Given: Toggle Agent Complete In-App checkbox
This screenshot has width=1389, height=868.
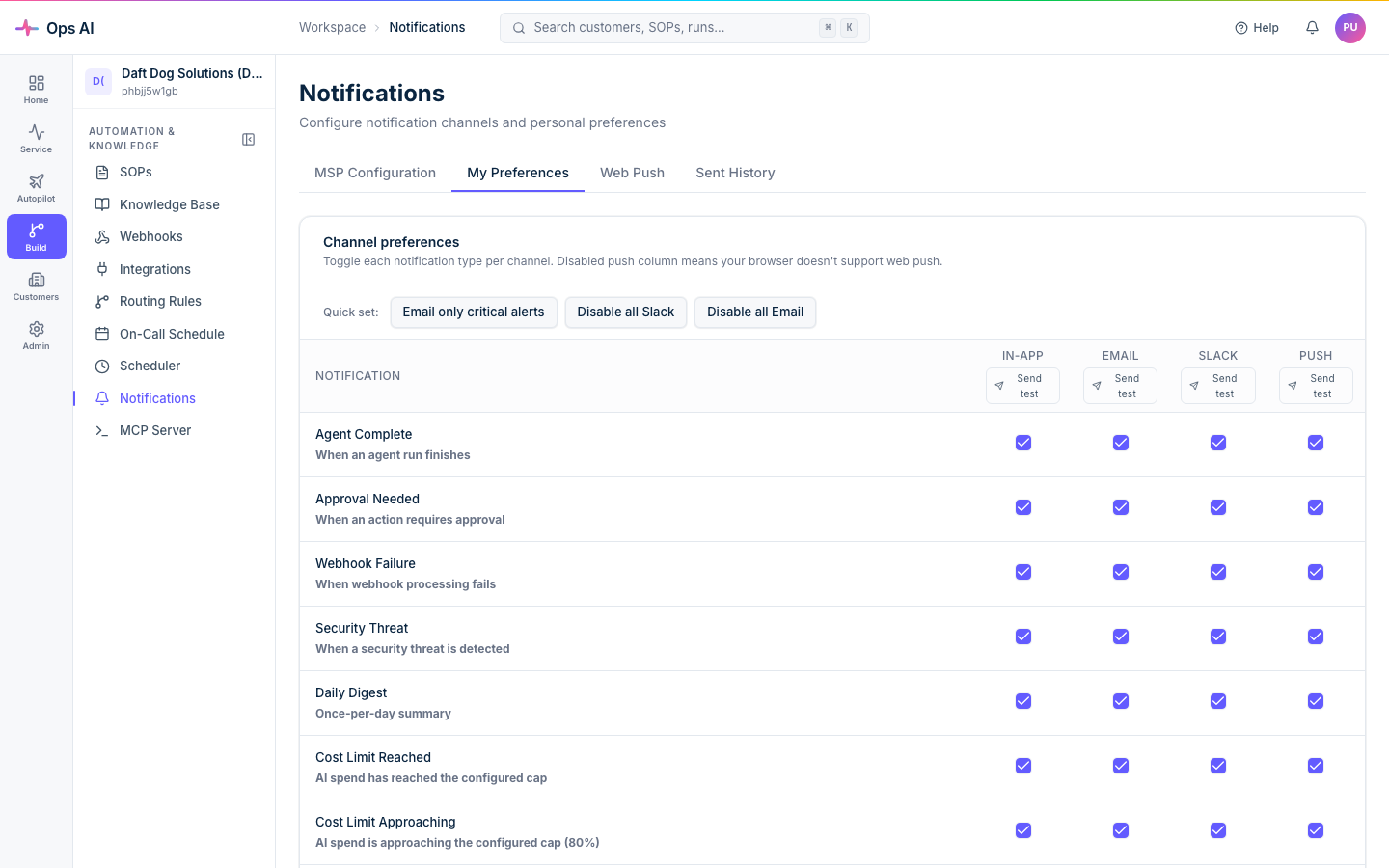Looking at the screenshot, I should point(1023,443).
